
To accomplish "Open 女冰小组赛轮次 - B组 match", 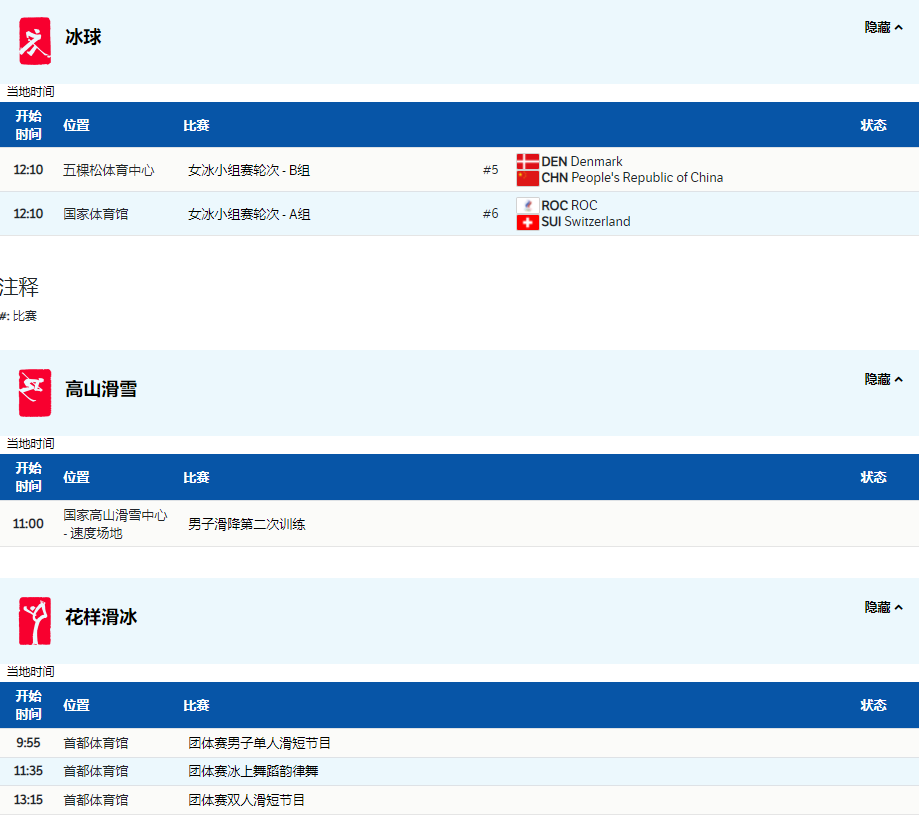I will tap(249, 171).
